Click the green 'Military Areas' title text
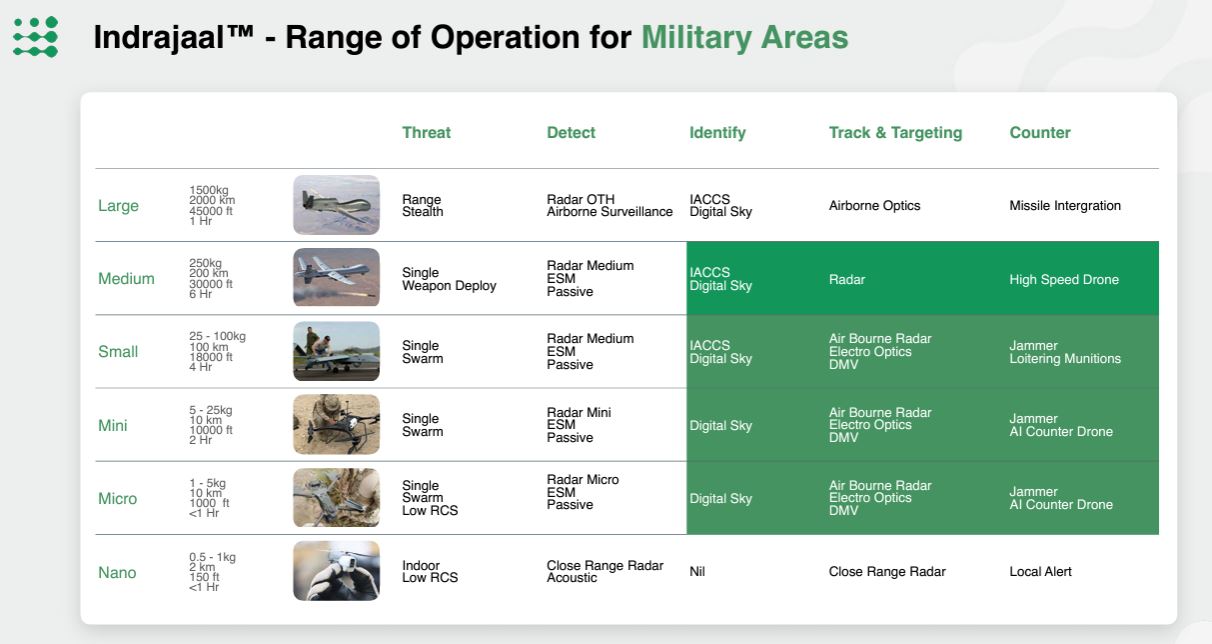This screenshot has height=644, width=1212. point(744,38)
